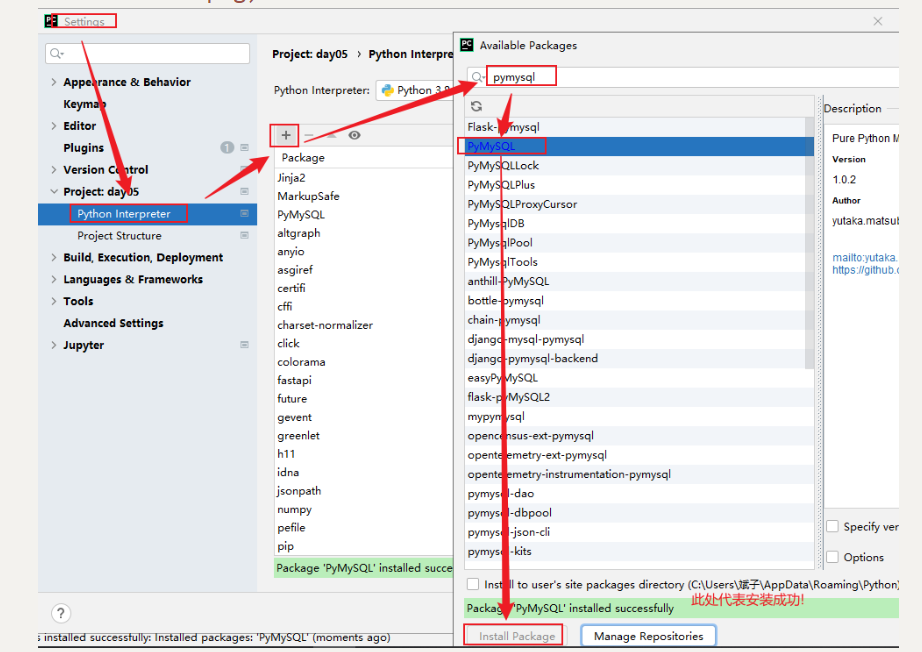Open the mailto:yutaka link in Description

[864, 258]
